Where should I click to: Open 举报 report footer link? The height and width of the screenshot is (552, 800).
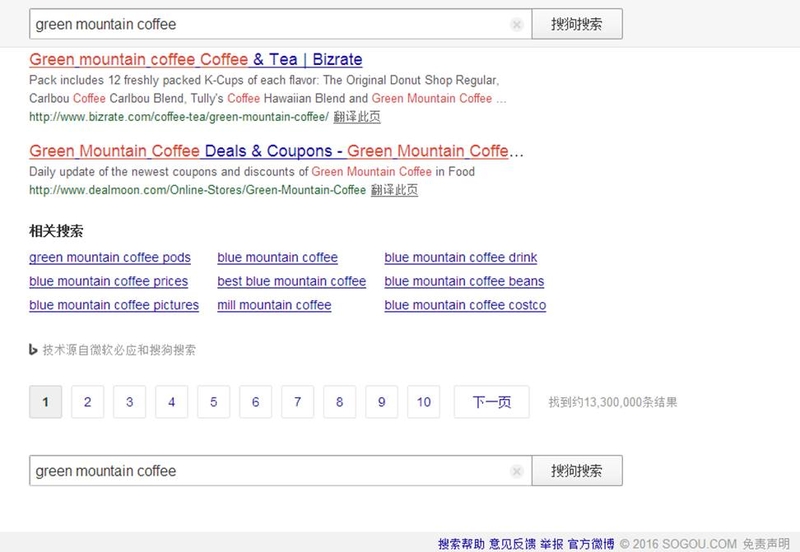(552, 544)
